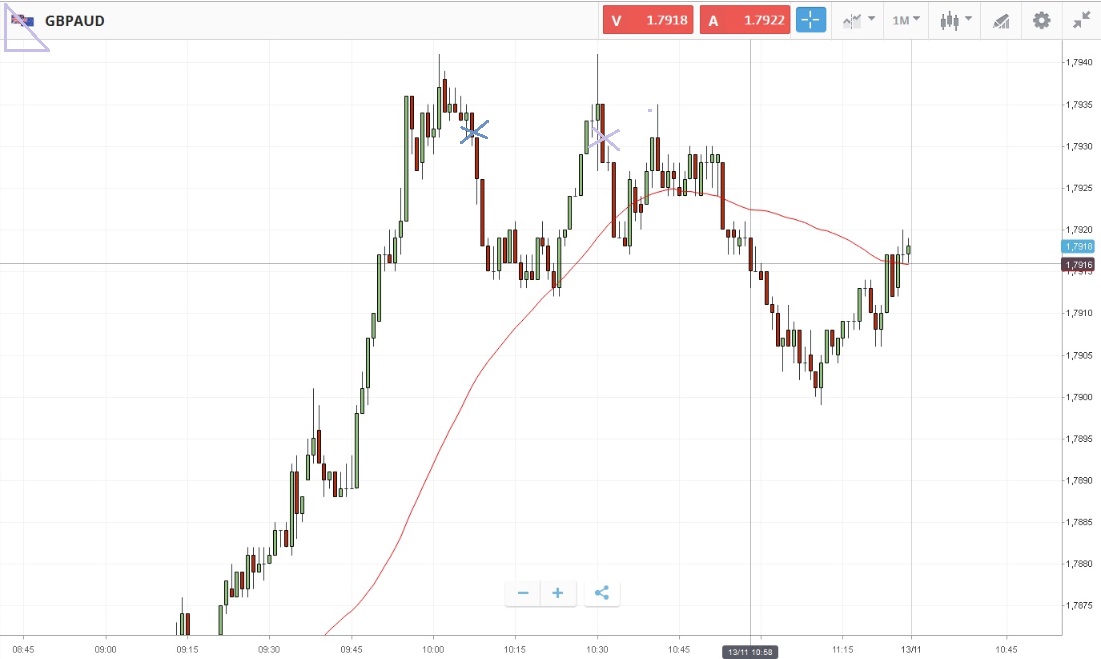This screenshot has height=659, width=1101.
Task: Click the 13/11 10:58 time marker
Action: coord(750,652)
